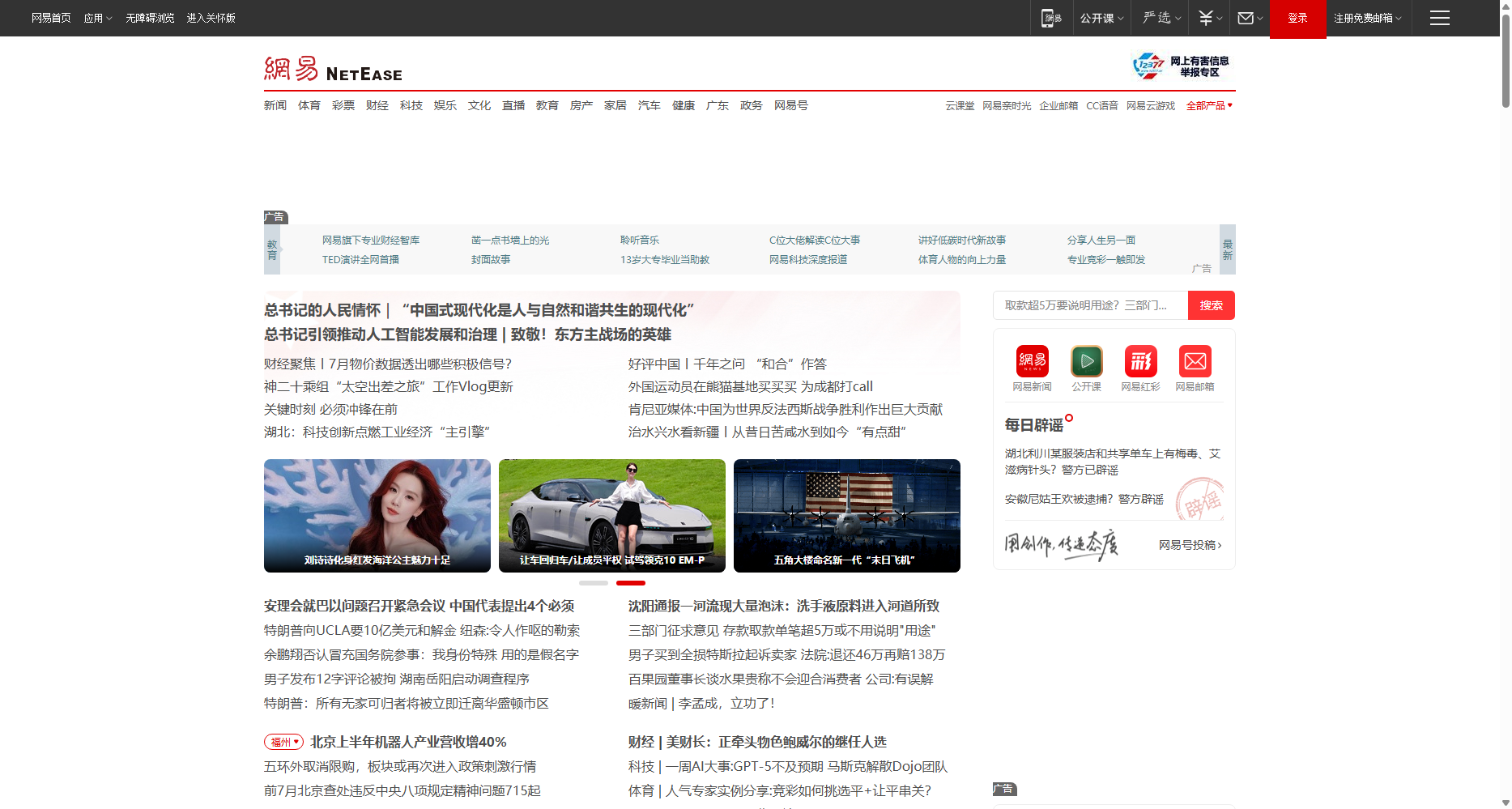Open the 网易红彩 icon
This screenshot has width=1512, height=809.
pos(1140,361)
